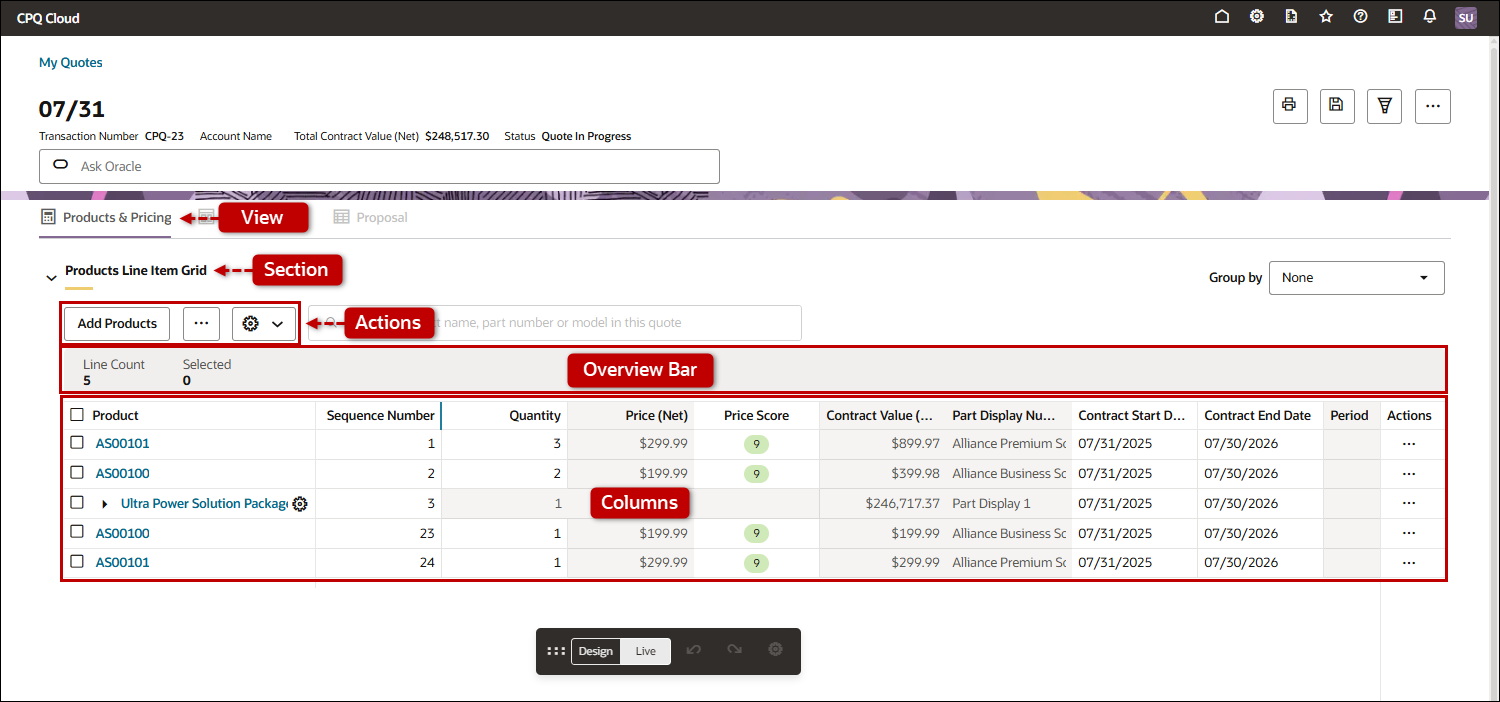Click the configuration gear beside Ultra Power Solution Package
The height and width of the screenshot is (702, 1500).
(299, 504)
